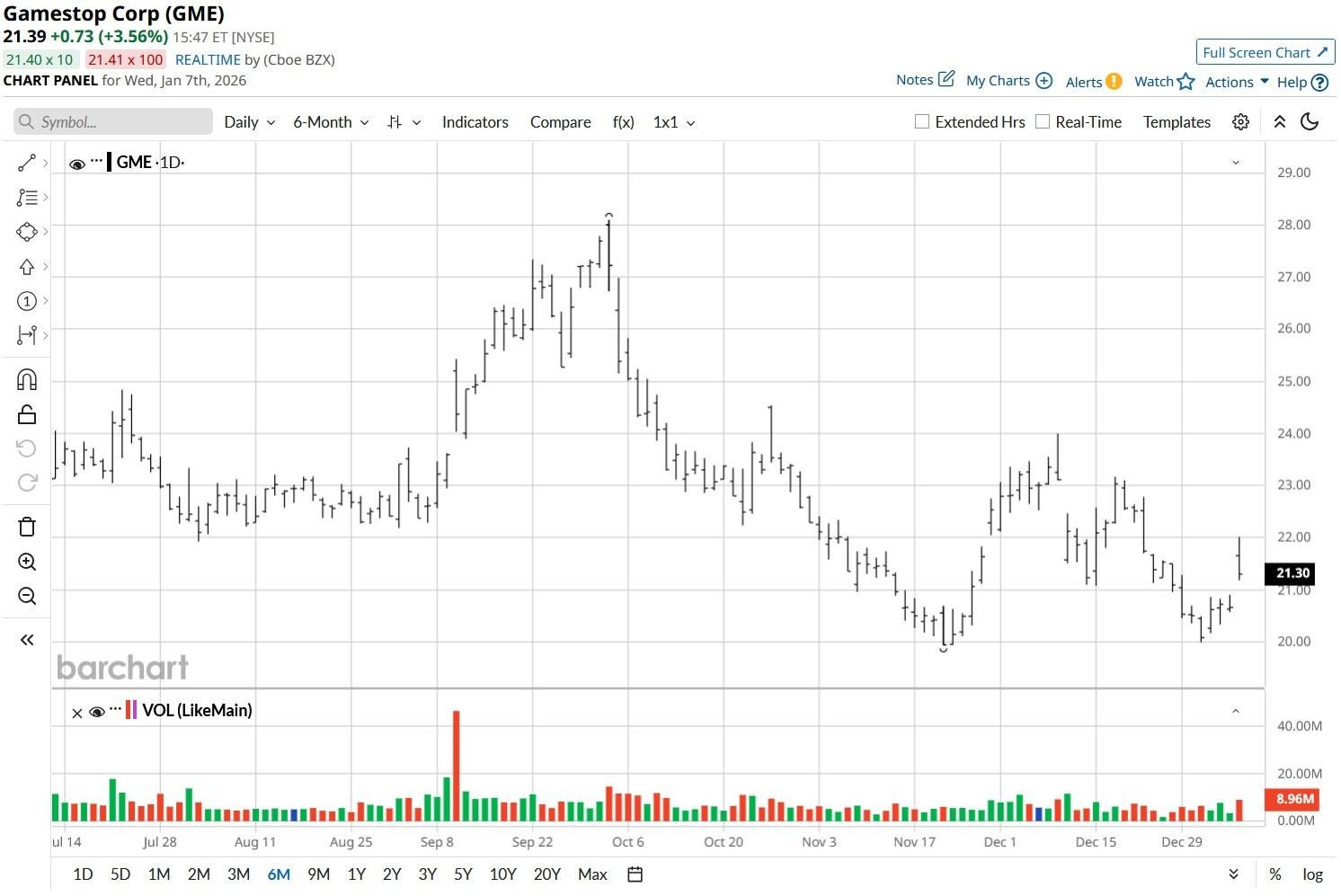Viewport: 1341px width, 896px height.
Task: Open the Notes link
Action: tap(914, 80)
